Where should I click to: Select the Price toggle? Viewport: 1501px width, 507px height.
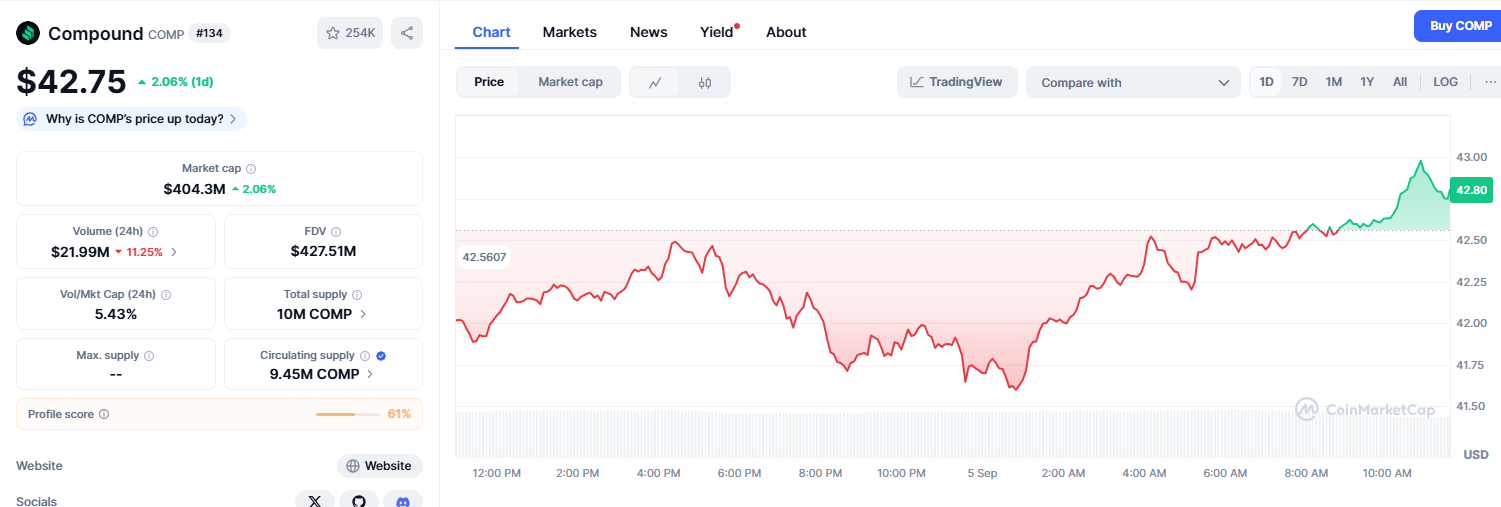coord(489,82)
